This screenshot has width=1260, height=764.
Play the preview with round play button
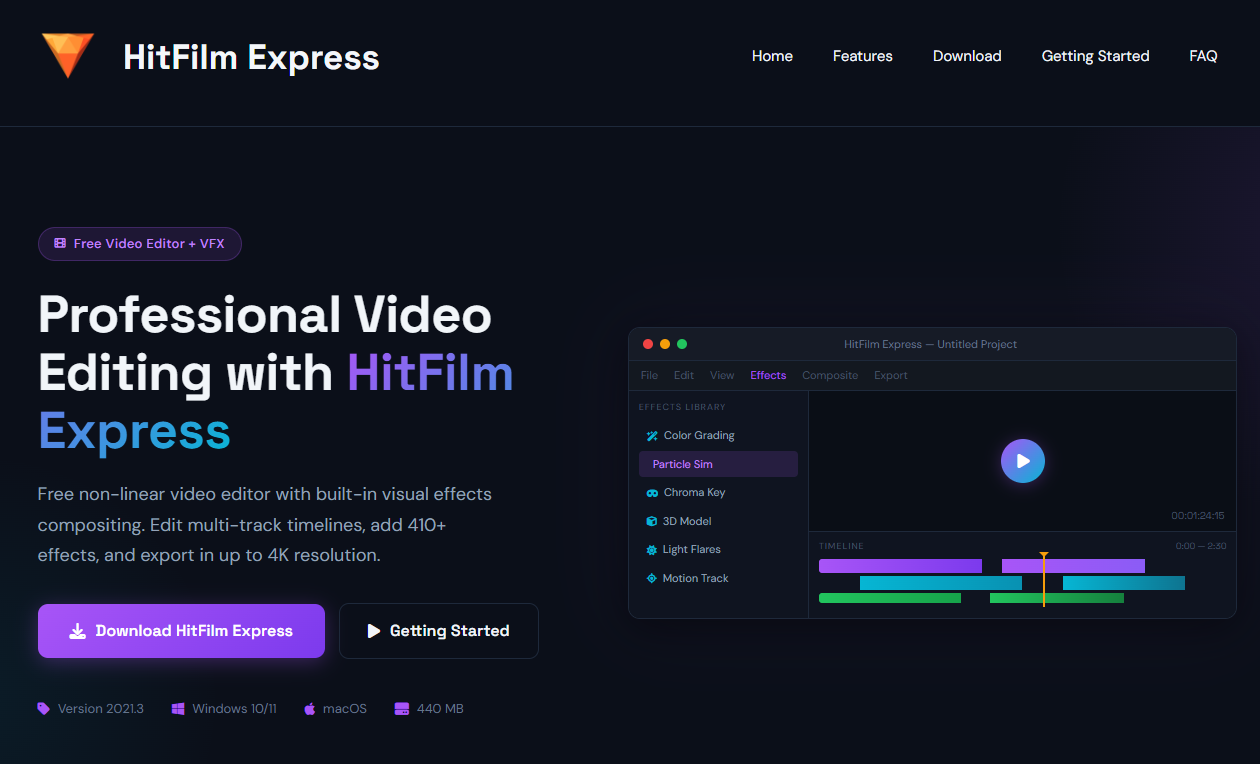coord(1022,461)
